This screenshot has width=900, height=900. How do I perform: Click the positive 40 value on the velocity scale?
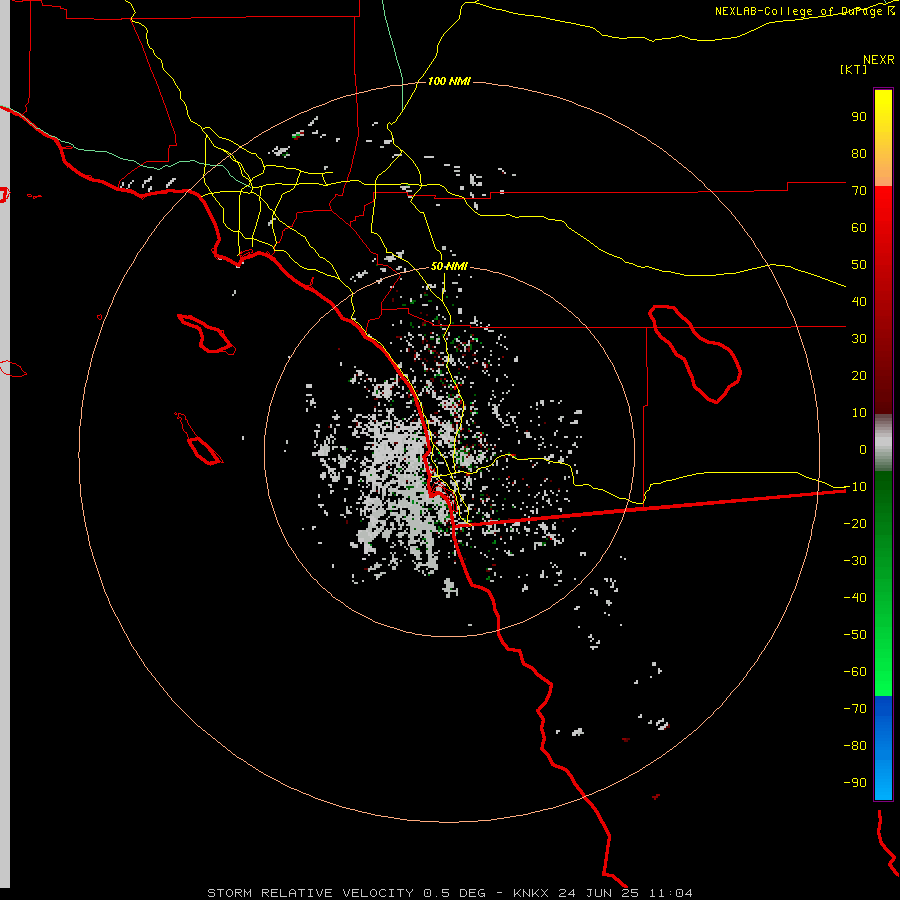(859, 301)
